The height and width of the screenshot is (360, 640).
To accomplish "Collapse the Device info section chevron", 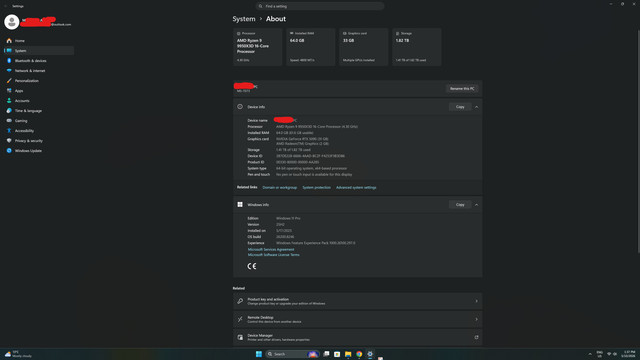I will click(476, 107).
